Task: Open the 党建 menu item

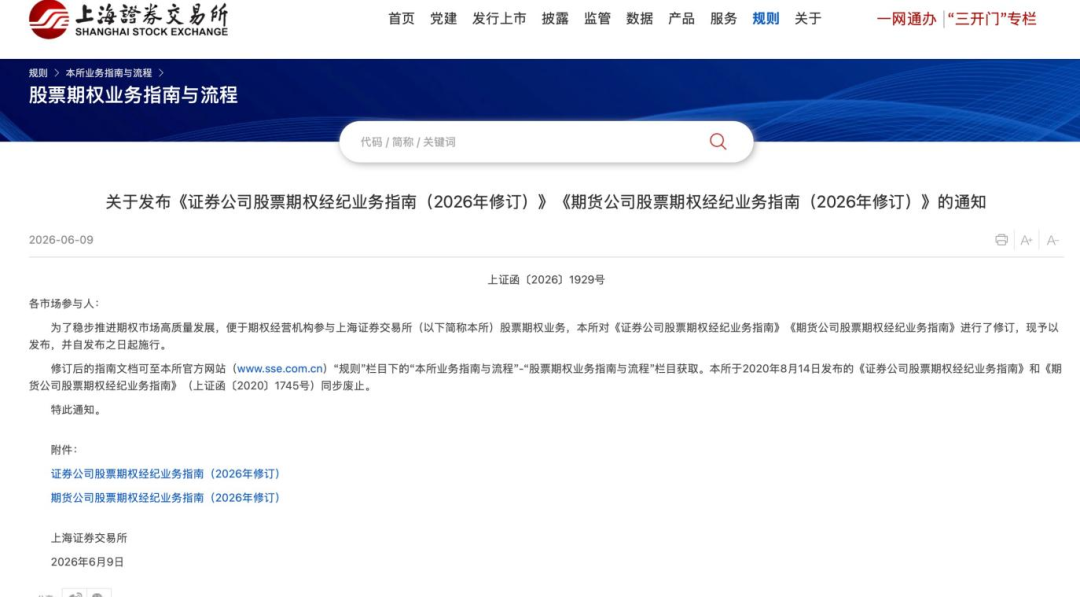Action: [444, 19]
